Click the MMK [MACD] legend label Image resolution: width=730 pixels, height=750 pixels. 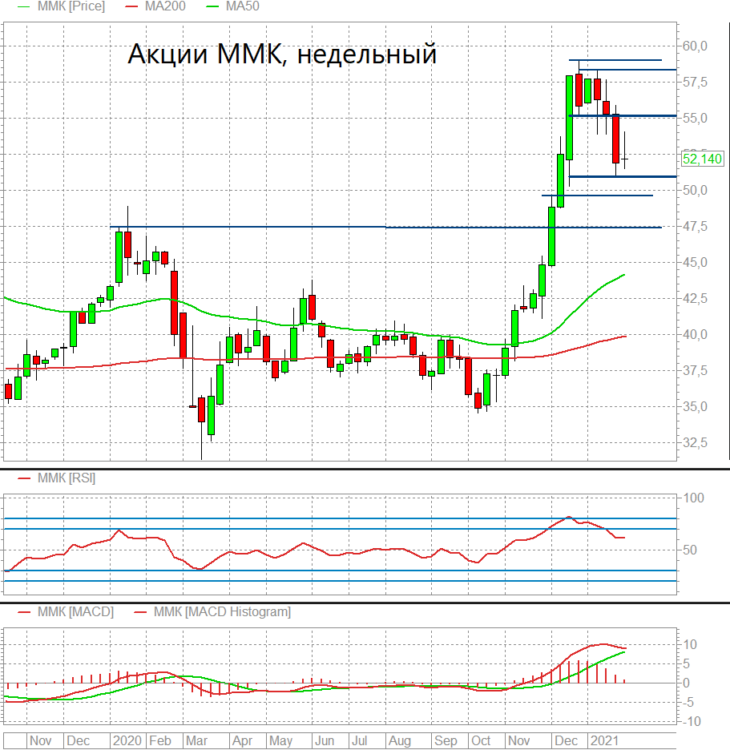(x=76, y=612)
